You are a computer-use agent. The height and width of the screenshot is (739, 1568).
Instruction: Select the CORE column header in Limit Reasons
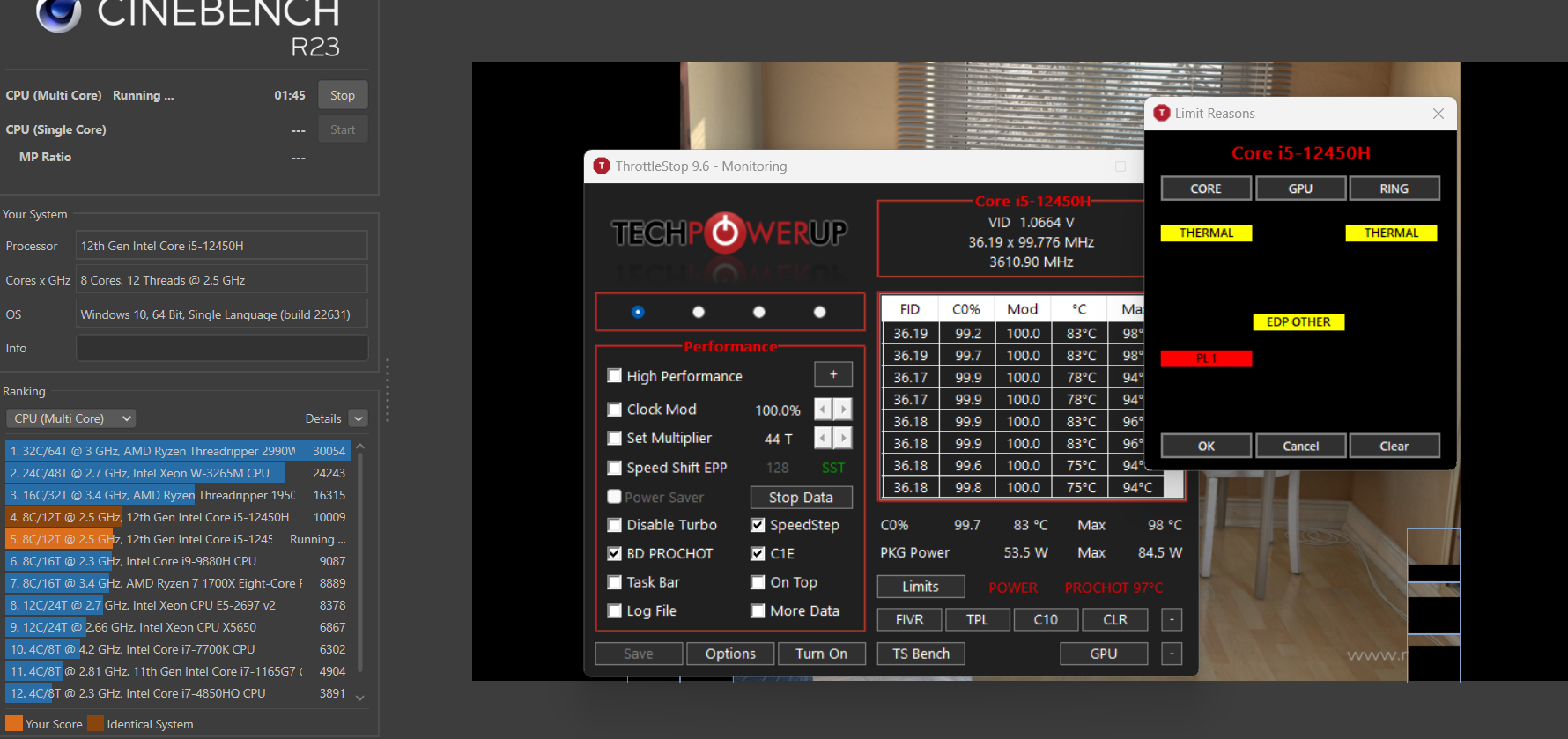click(x=1206, y=188)
